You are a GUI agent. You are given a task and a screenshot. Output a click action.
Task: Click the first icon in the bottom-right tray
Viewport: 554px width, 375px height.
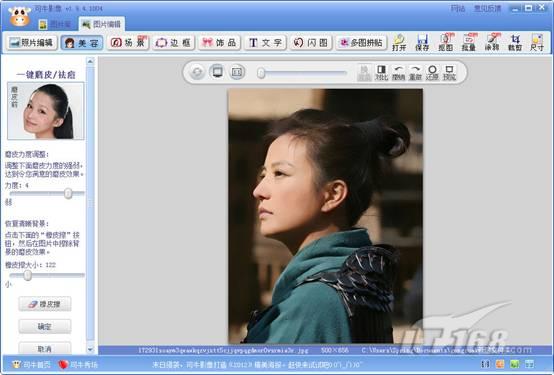pos(485,364)
